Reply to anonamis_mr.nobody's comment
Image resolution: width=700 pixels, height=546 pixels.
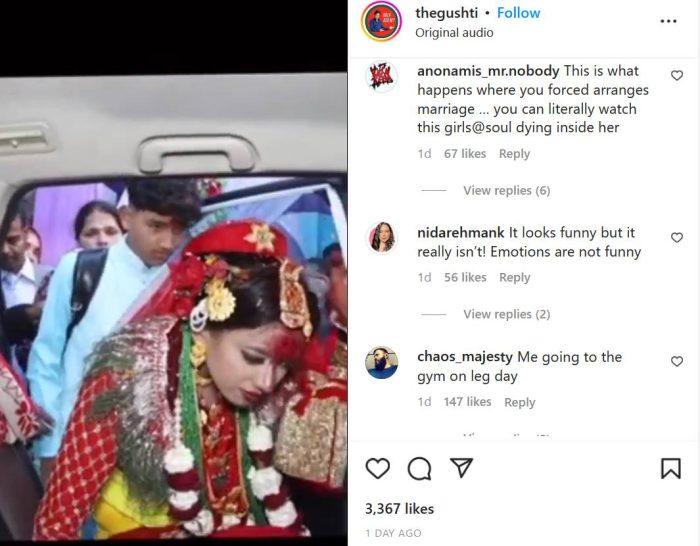[514, 154]
